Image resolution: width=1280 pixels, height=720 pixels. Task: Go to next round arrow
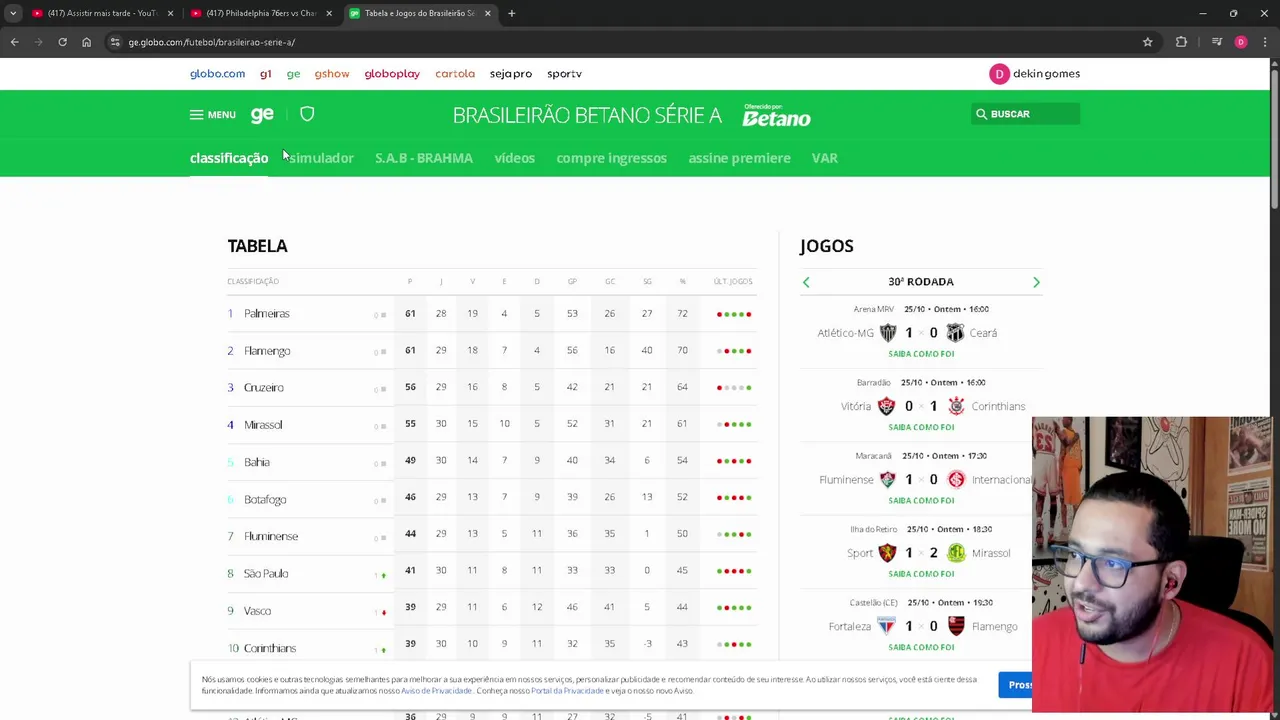pyautogui.click(x=1036, y=282)
